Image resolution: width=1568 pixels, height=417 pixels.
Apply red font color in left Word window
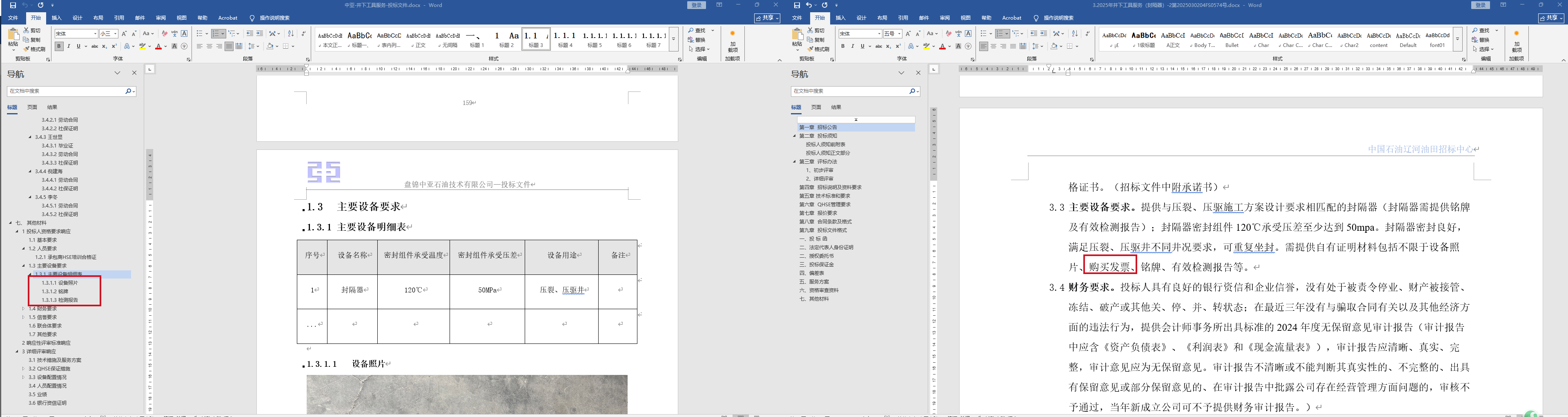(x=158, y=46)
